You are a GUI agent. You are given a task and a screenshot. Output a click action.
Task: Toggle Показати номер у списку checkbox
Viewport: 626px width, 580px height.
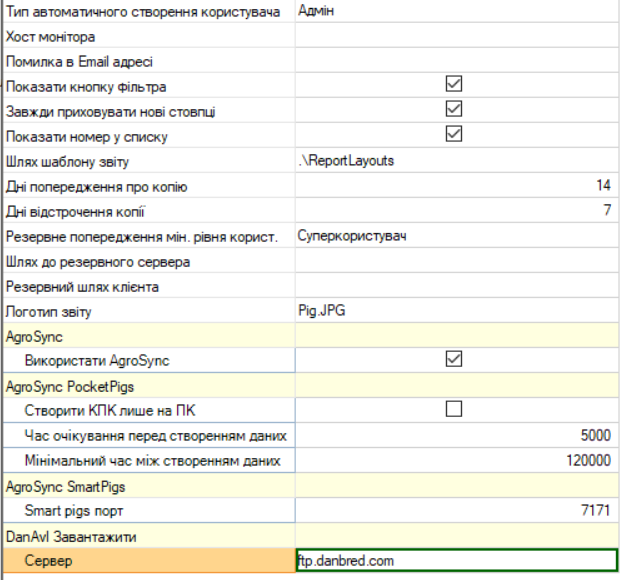454,134
